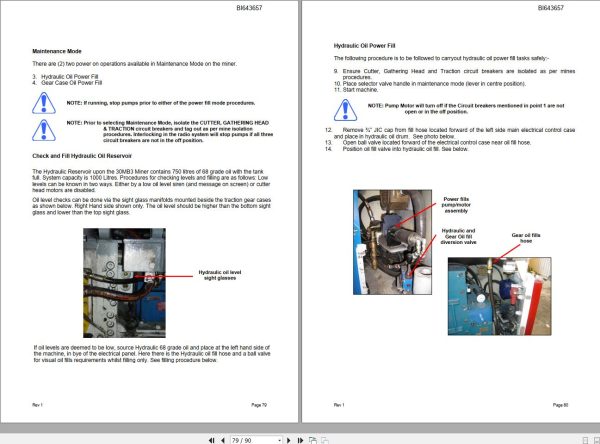Viewport: 600px width, 444px height.
Task: Click the 'Hydraulic Oil Power Fill' heading on right page
Action: (x=364, y=46)
